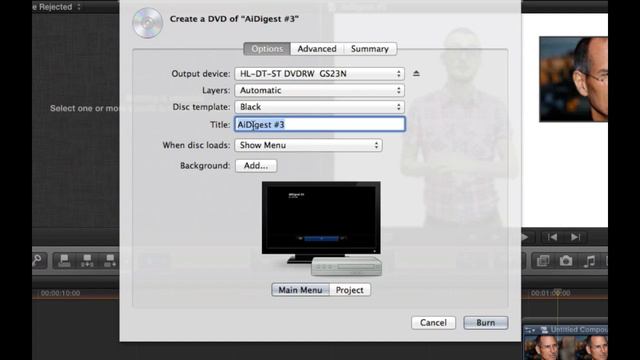This screenshot has height=360, width=640.
Task: Open the Rejected filter dropdown in browser
Action: click(x=57, y=7)
